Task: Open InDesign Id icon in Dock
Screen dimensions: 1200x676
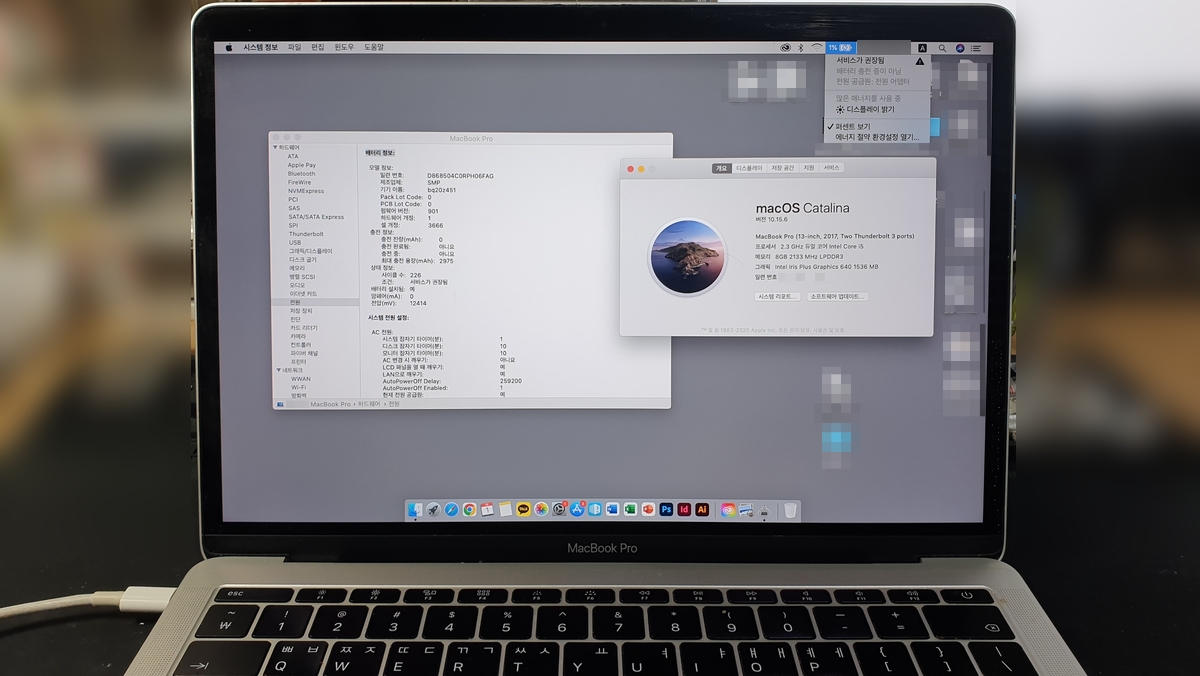Action: coord(684,510)
